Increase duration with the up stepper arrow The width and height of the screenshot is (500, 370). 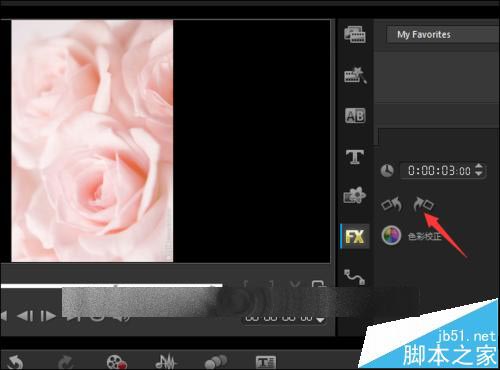coord(479,166)
